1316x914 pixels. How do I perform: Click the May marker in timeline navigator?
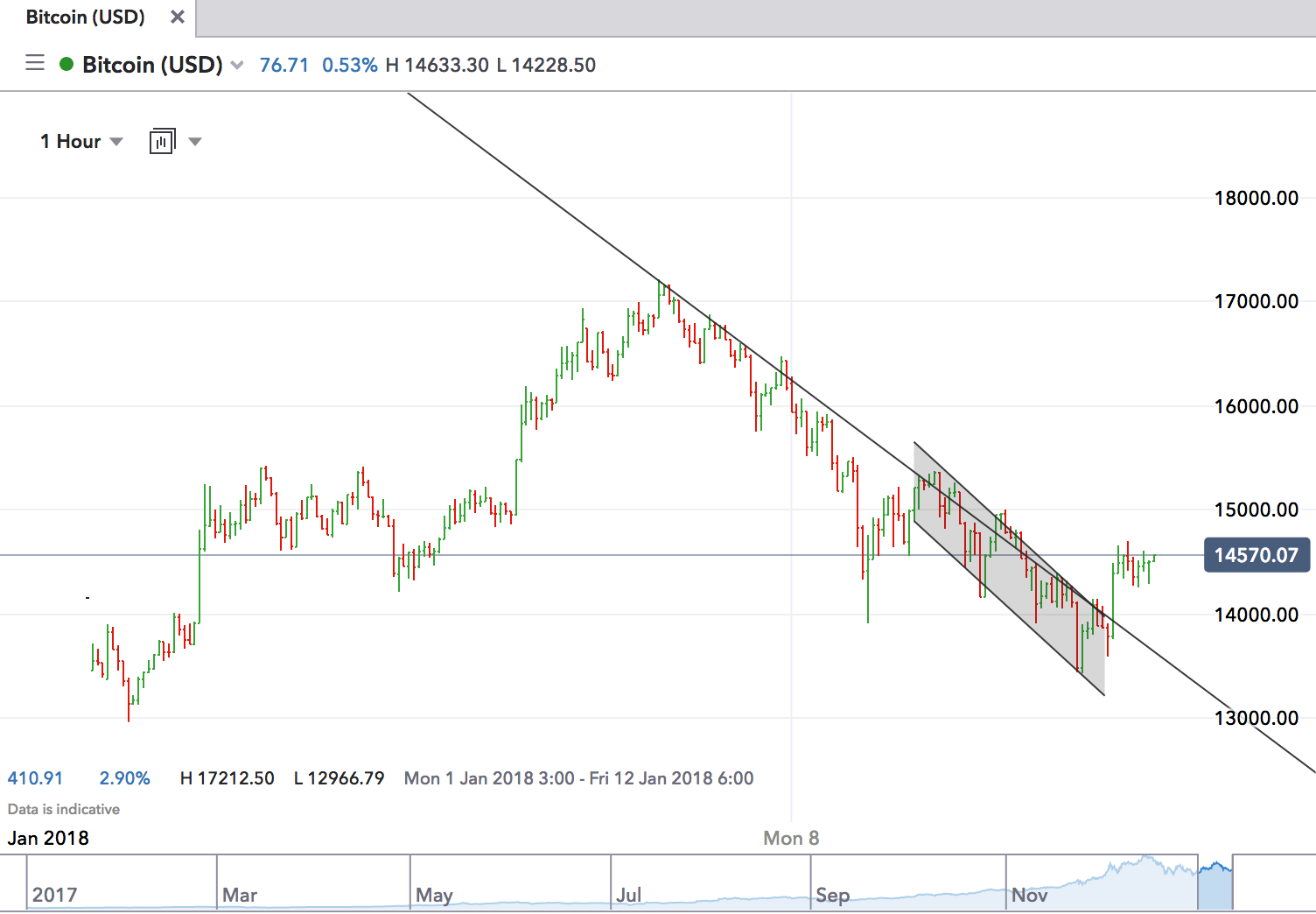click(434, 895)
